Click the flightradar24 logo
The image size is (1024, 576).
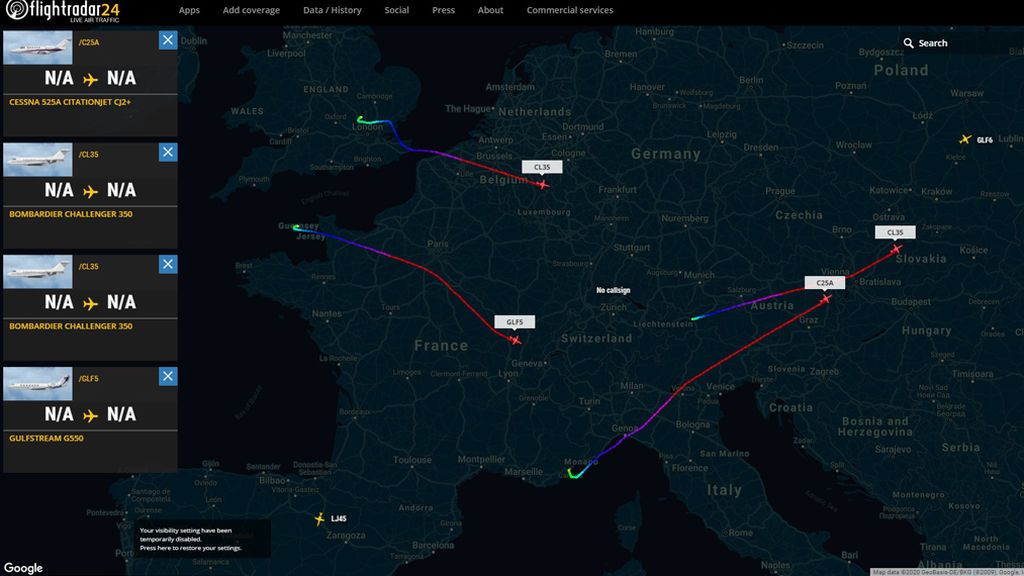63,11
